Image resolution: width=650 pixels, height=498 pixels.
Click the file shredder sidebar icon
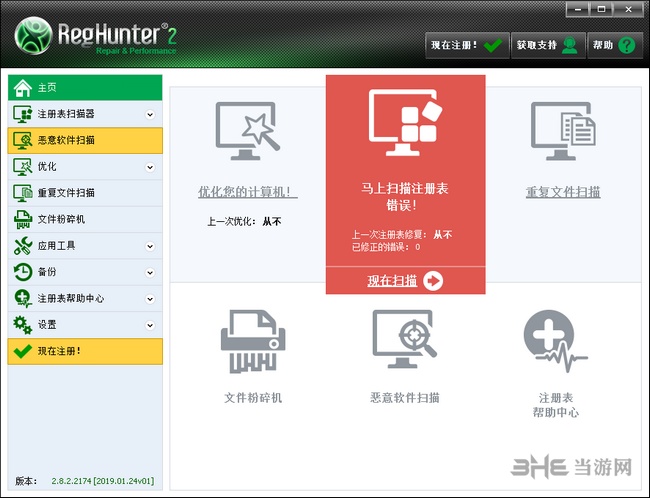[x=22, y=219]
